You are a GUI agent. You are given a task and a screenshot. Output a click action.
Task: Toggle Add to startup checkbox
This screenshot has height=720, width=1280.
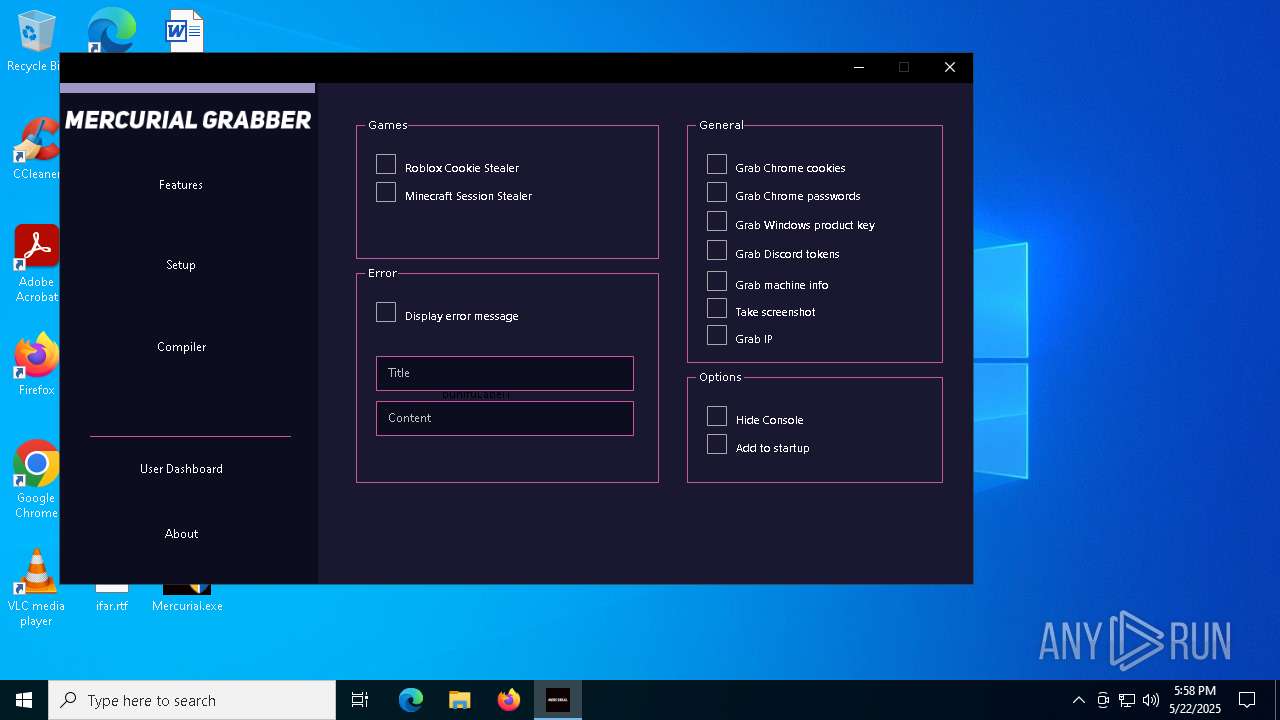point(717,444)
